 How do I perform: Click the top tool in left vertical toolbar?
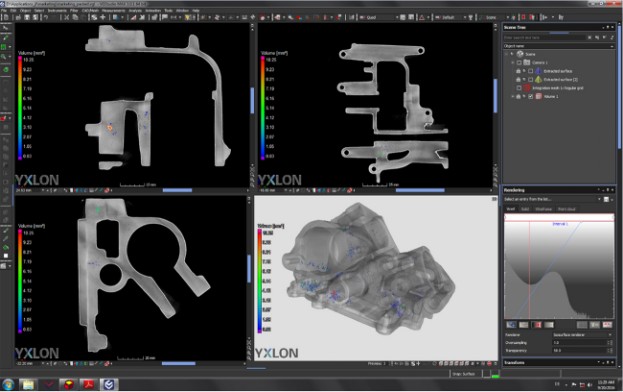pyautogui.click(x=6, y=28)
